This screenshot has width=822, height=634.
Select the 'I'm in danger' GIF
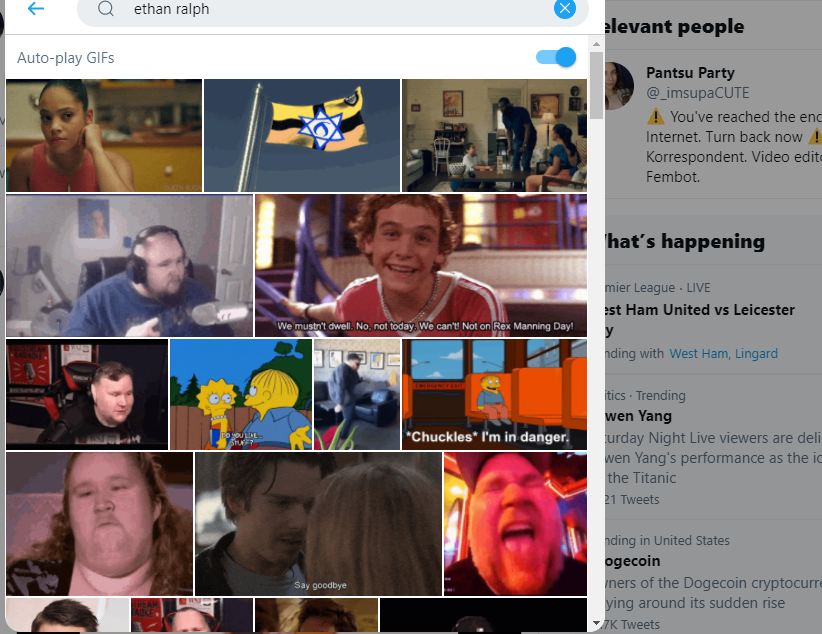coord(494,394)
